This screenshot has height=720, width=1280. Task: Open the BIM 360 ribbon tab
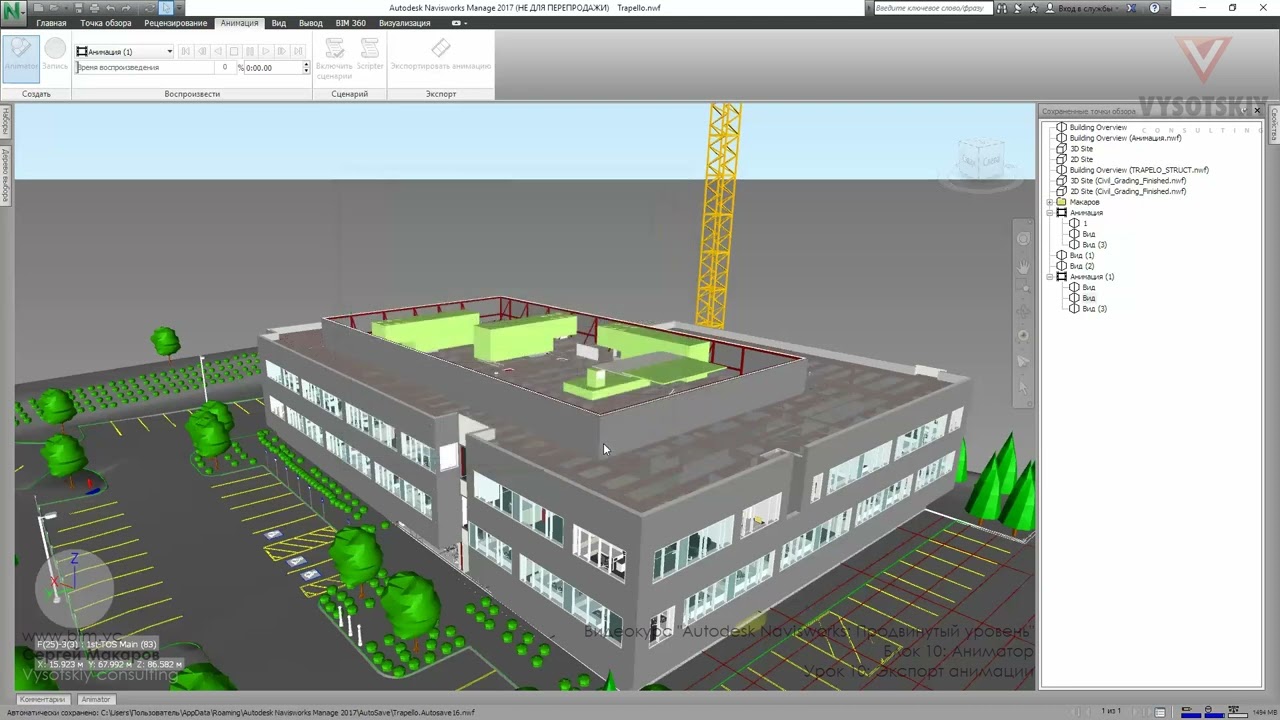350,23
